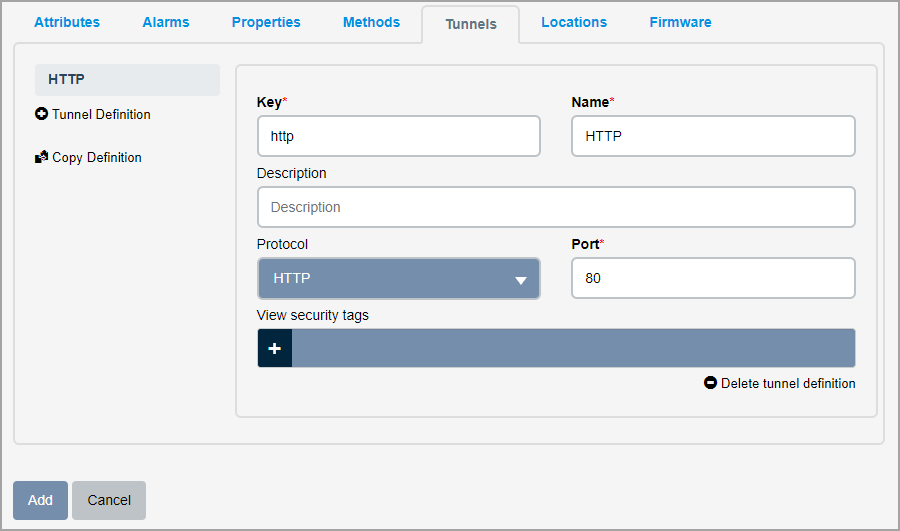Switch to the Attributes tab
Viewport: 900px width, 531px height.
[67, 22]
